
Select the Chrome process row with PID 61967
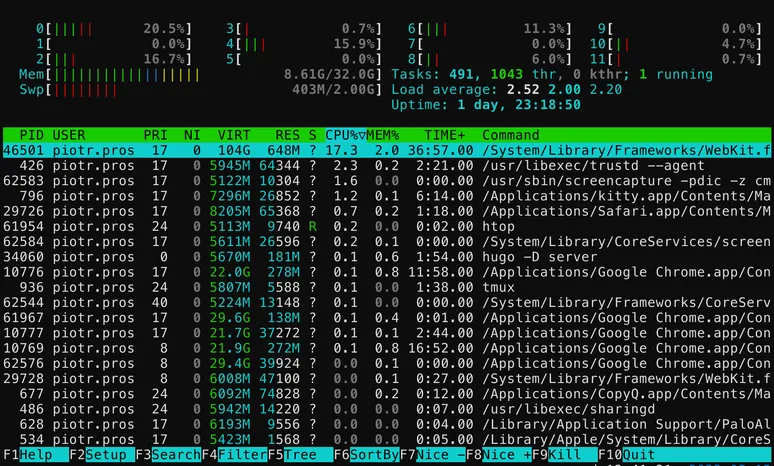[x=387, y=318]
